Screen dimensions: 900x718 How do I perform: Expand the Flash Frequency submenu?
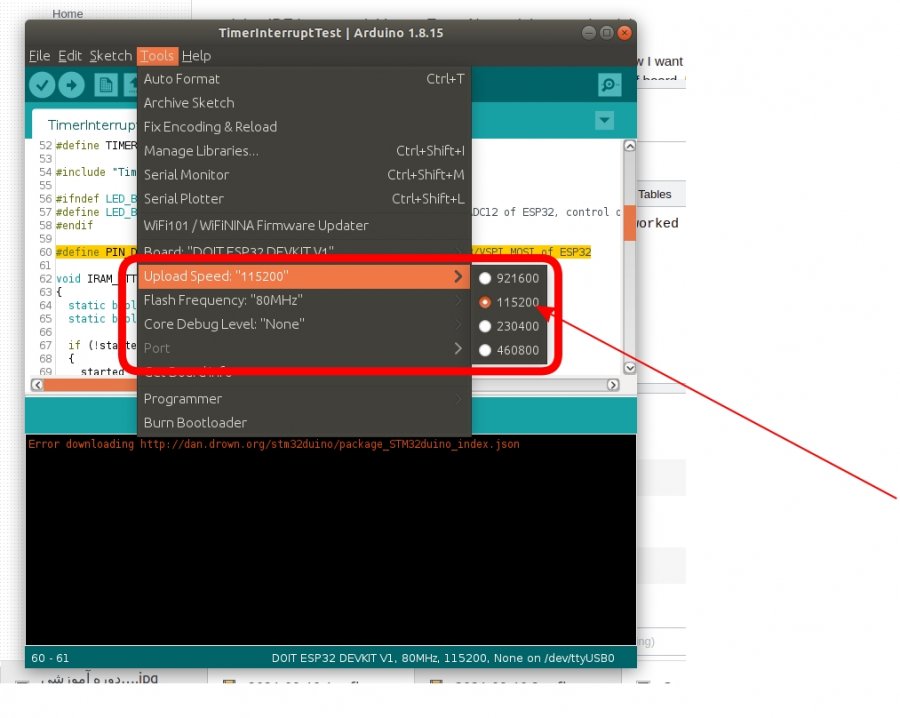[304, 300]
